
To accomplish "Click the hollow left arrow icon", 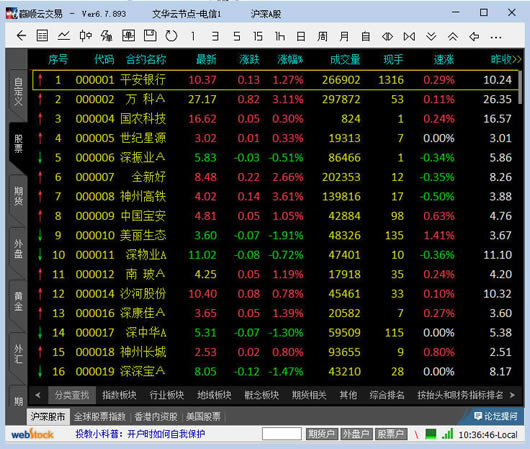I will 474,36.
